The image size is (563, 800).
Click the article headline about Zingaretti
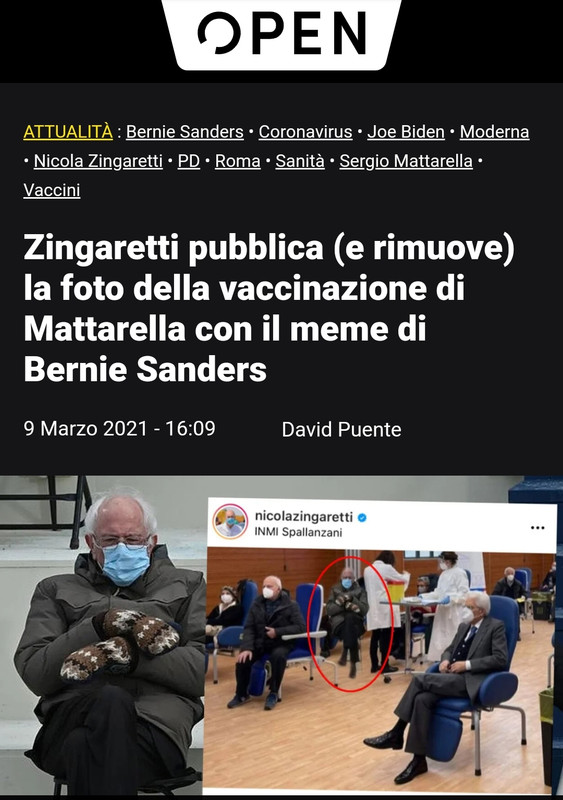point(270,308)
